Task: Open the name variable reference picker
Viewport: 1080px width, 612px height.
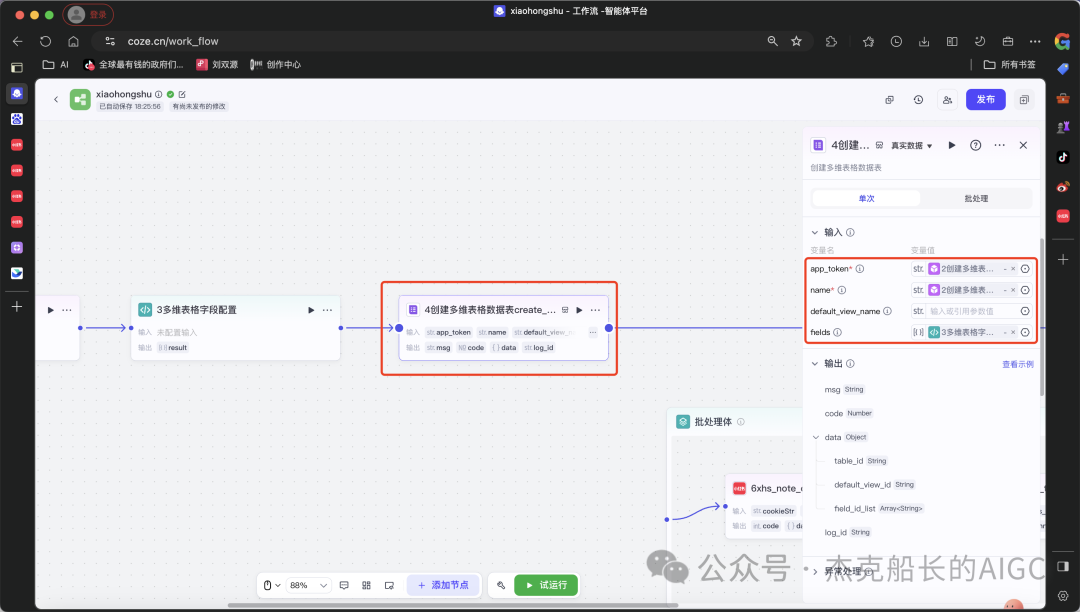Action: (x=1025, y=291)
